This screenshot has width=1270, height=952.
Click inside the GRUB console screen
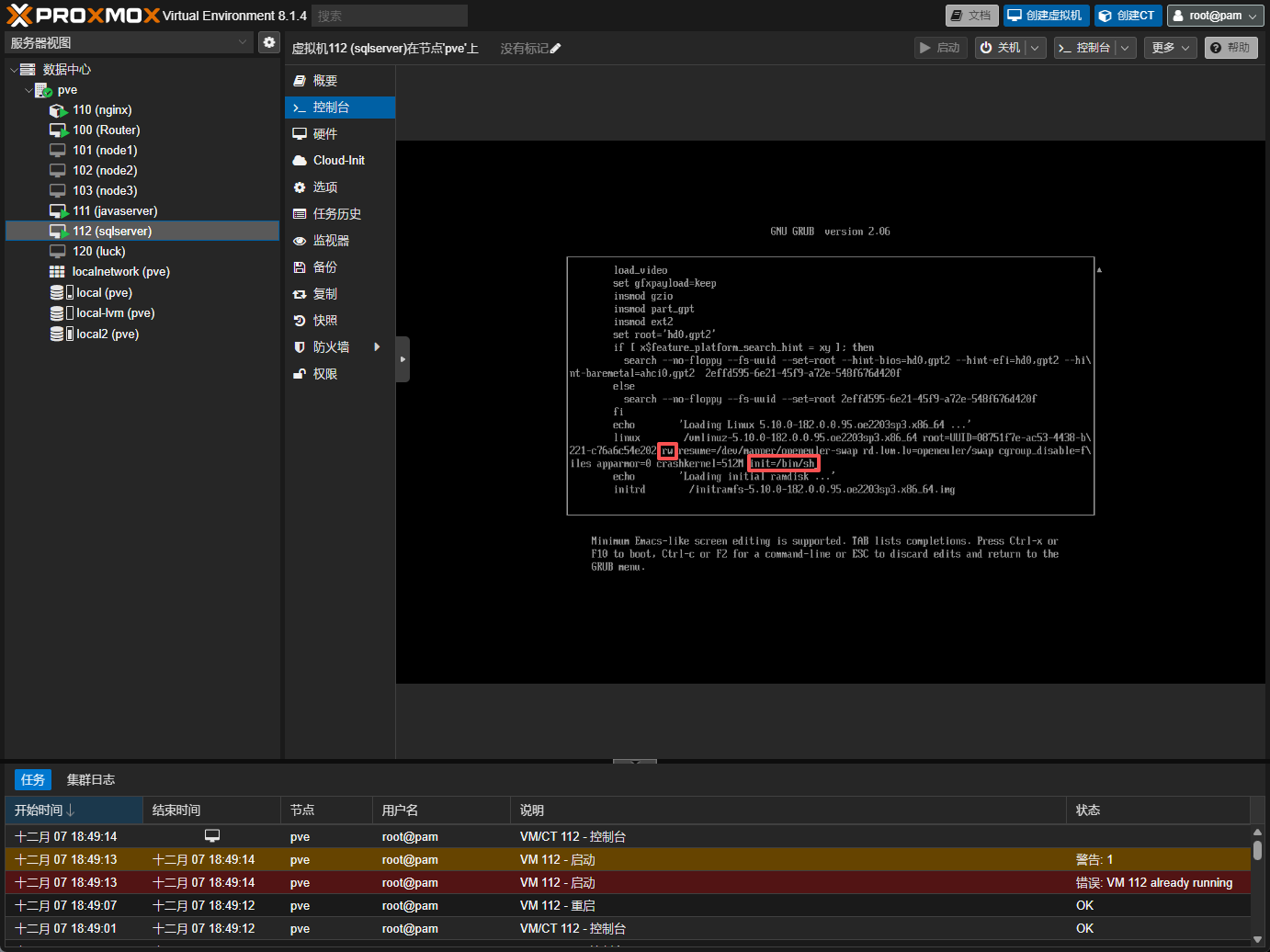pyautogui.click(x=831, y=412)
